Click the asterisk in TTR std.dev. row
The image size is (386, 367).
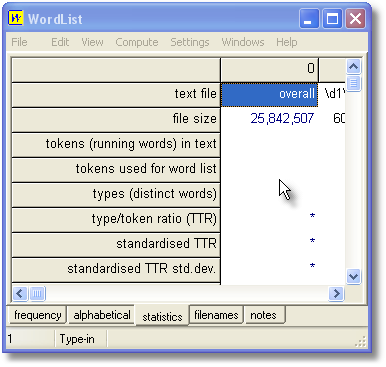pyautogui.click(x=312, y=266)
